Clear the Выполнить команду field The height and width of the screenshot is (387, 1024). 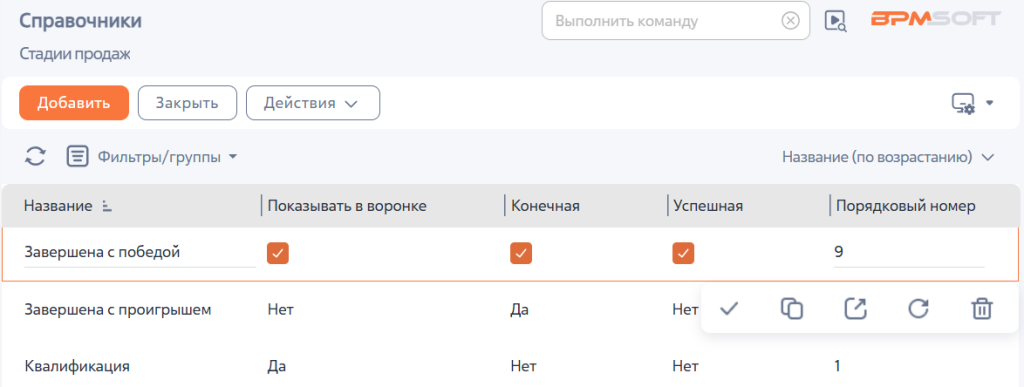click(x=790, y=21)
